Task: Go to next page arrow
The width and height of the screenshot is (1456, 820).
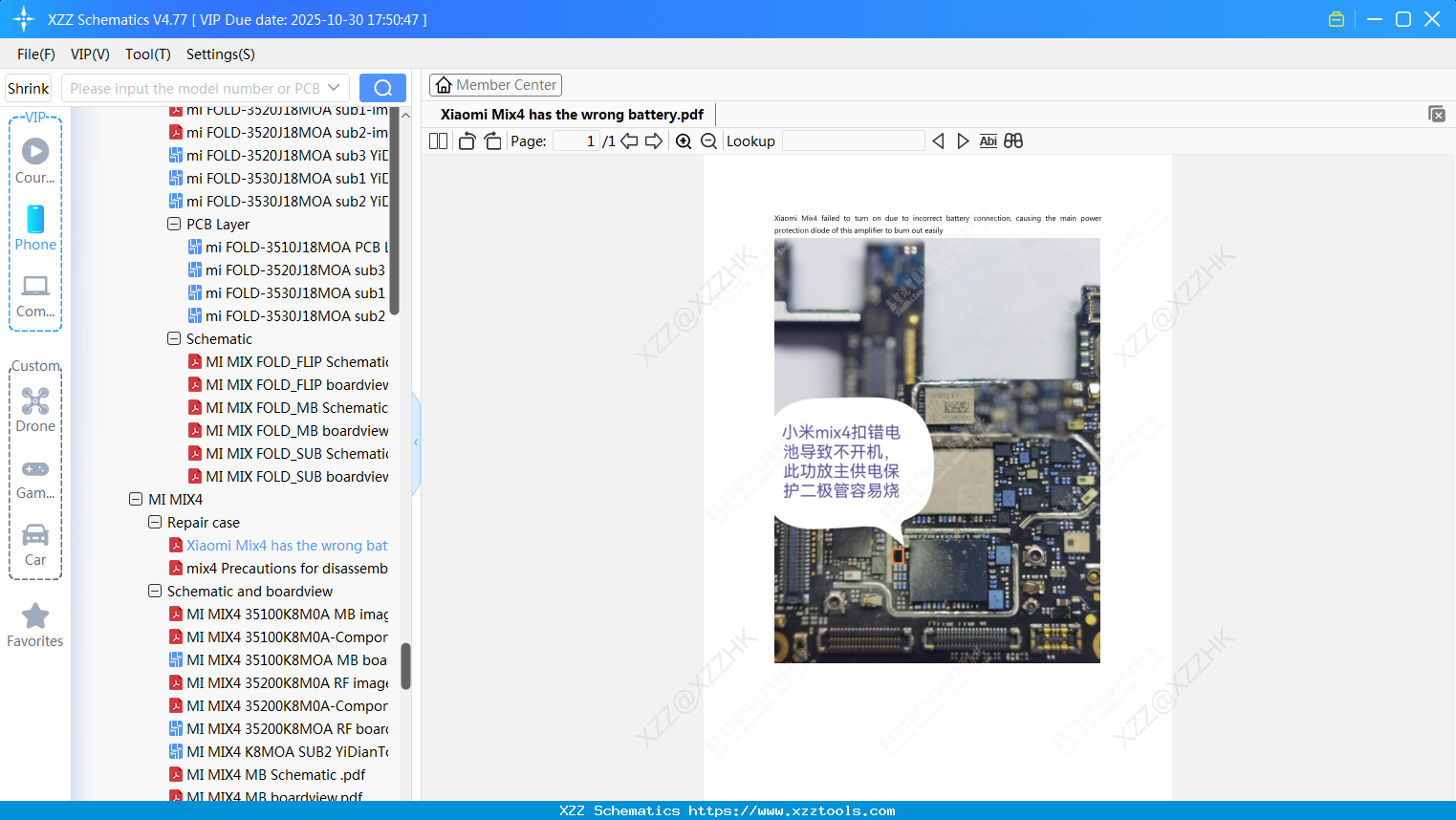Action: pyautogui.click(x=654, y=141)
